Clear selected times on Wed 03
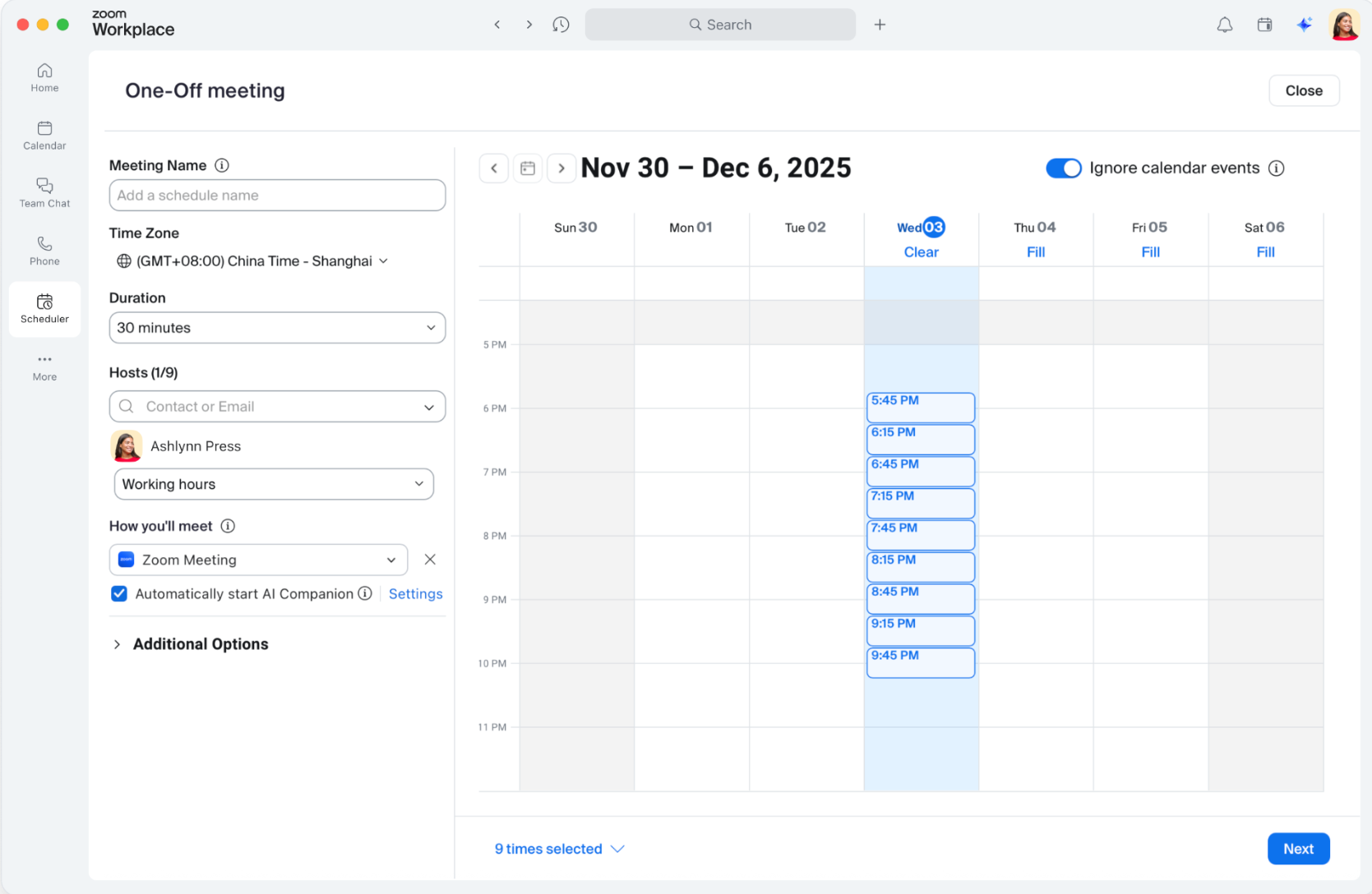The height and width of the screenshot is (894, 1372). 920,251
